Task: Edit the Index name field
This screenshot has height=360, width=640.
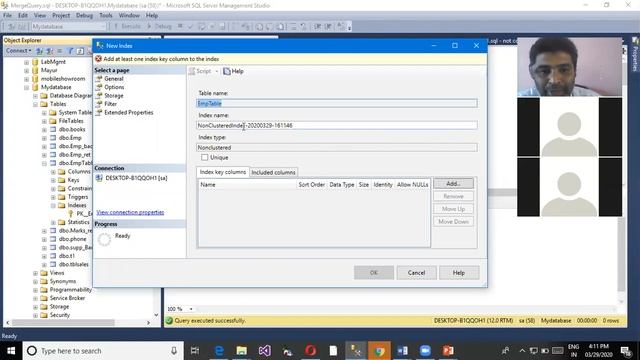Action: 337,125
